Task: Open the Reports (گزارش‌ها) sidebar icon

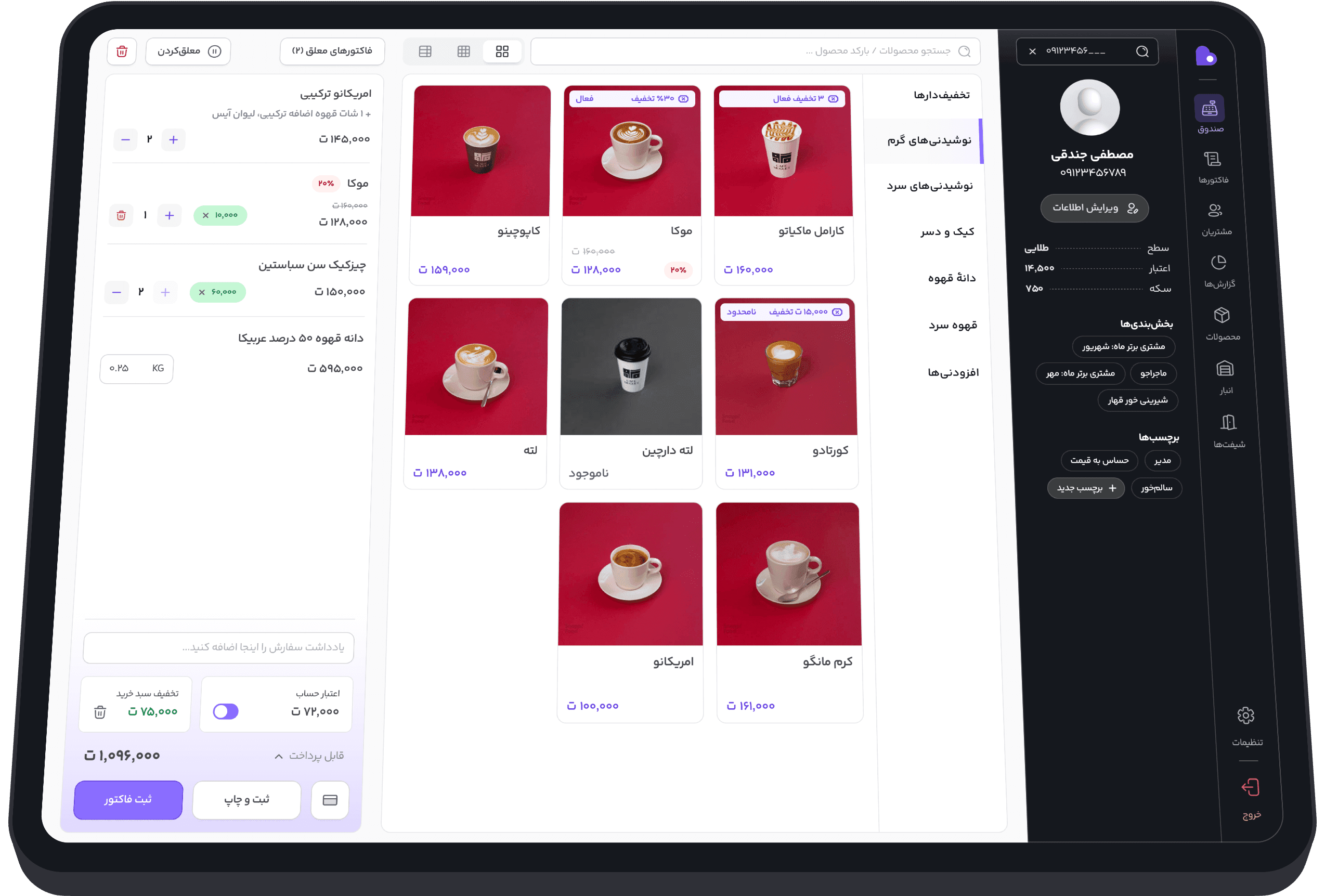Action: [1218, 263]
